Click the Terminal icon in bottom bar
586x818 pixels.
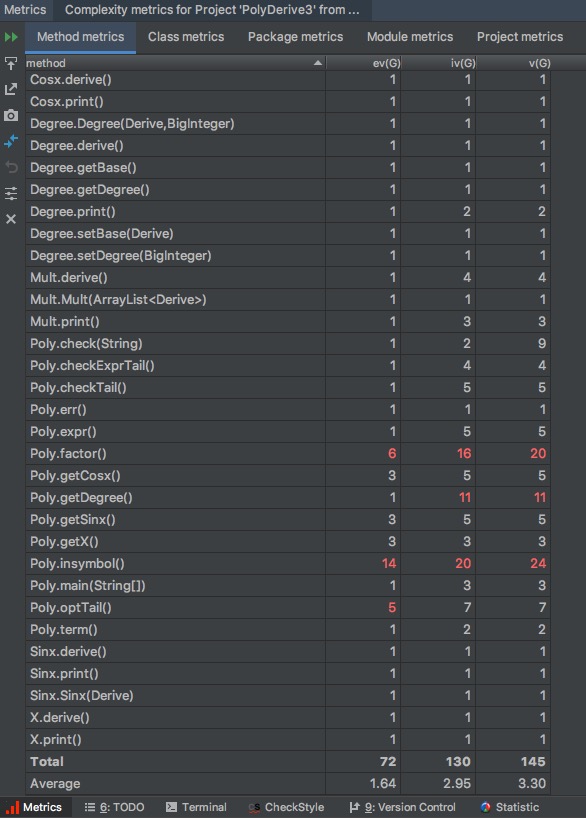(171, 807)
